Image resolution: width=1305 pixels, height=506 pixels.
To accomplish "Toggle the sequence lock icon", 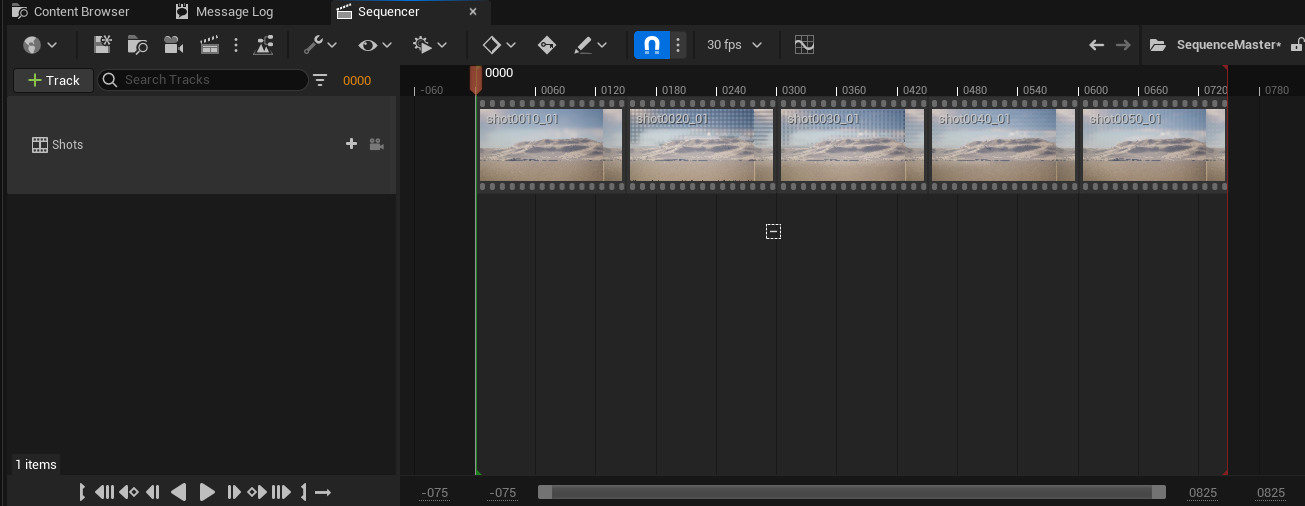I will pos(1296,45).
